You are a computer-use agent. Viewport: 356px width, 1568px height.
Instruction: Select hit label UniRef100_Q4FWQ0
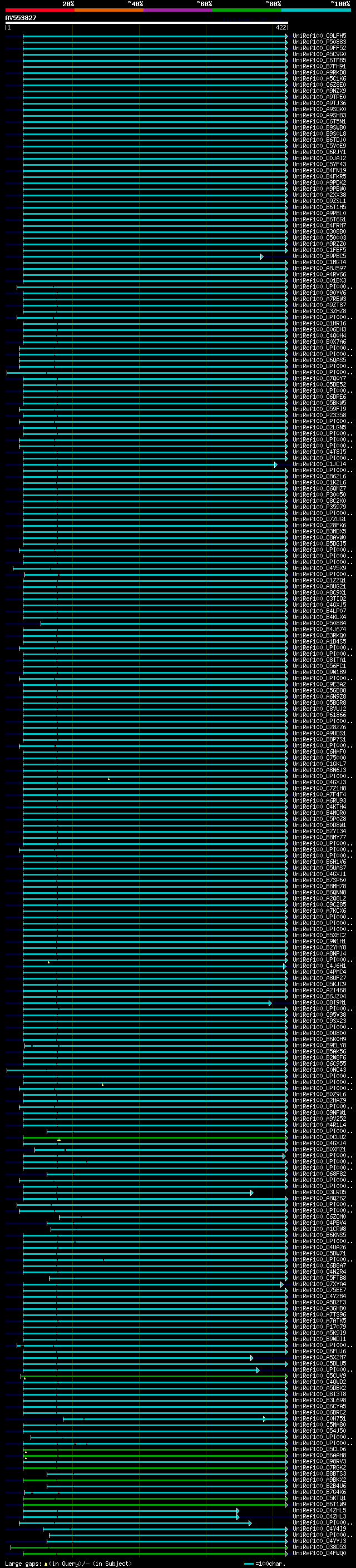click(x=319, y=1554)
